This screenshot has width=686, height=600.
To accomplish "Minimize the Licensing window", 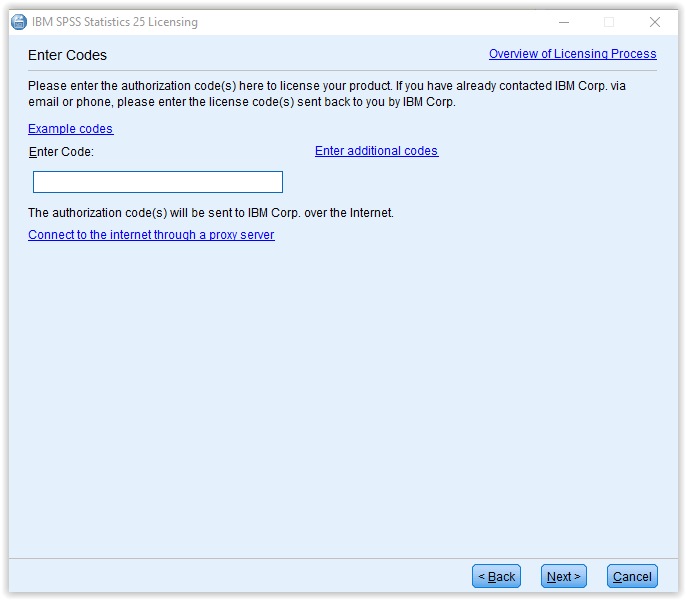I will point(564,22).
